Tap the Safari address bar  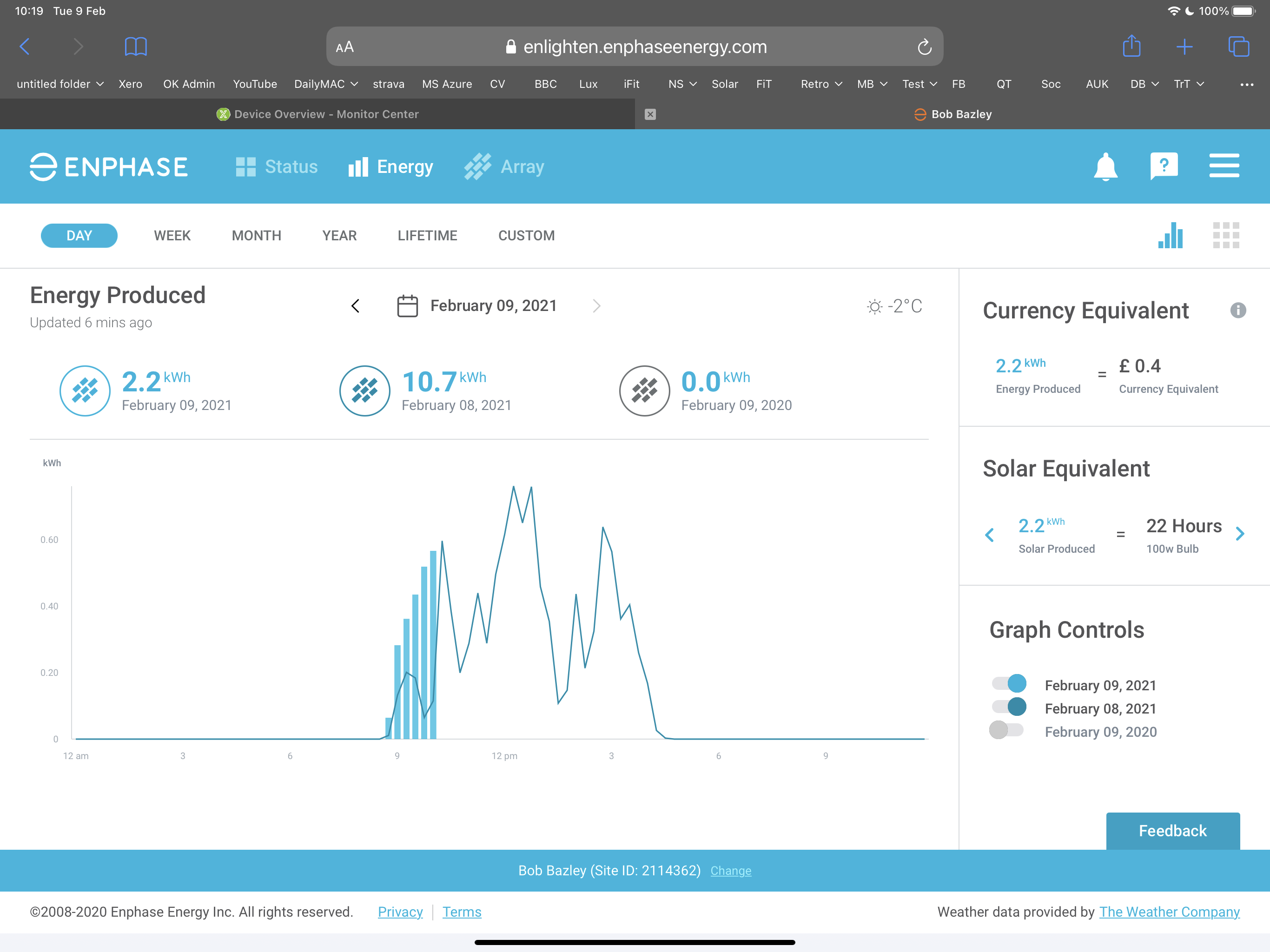click(x=635, y=46)
